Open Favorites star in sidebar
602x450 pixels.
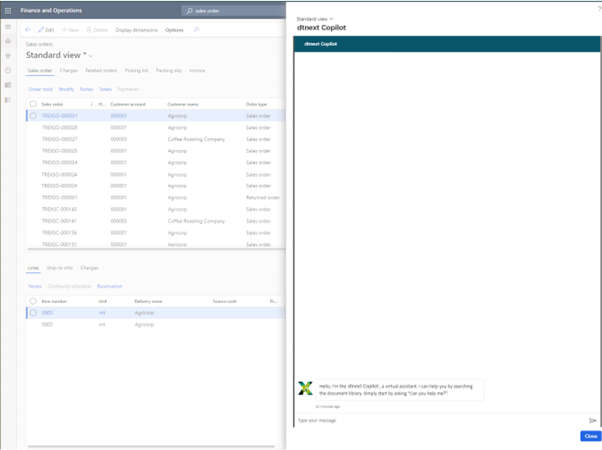pyautogui.click(x=8, y=56)
